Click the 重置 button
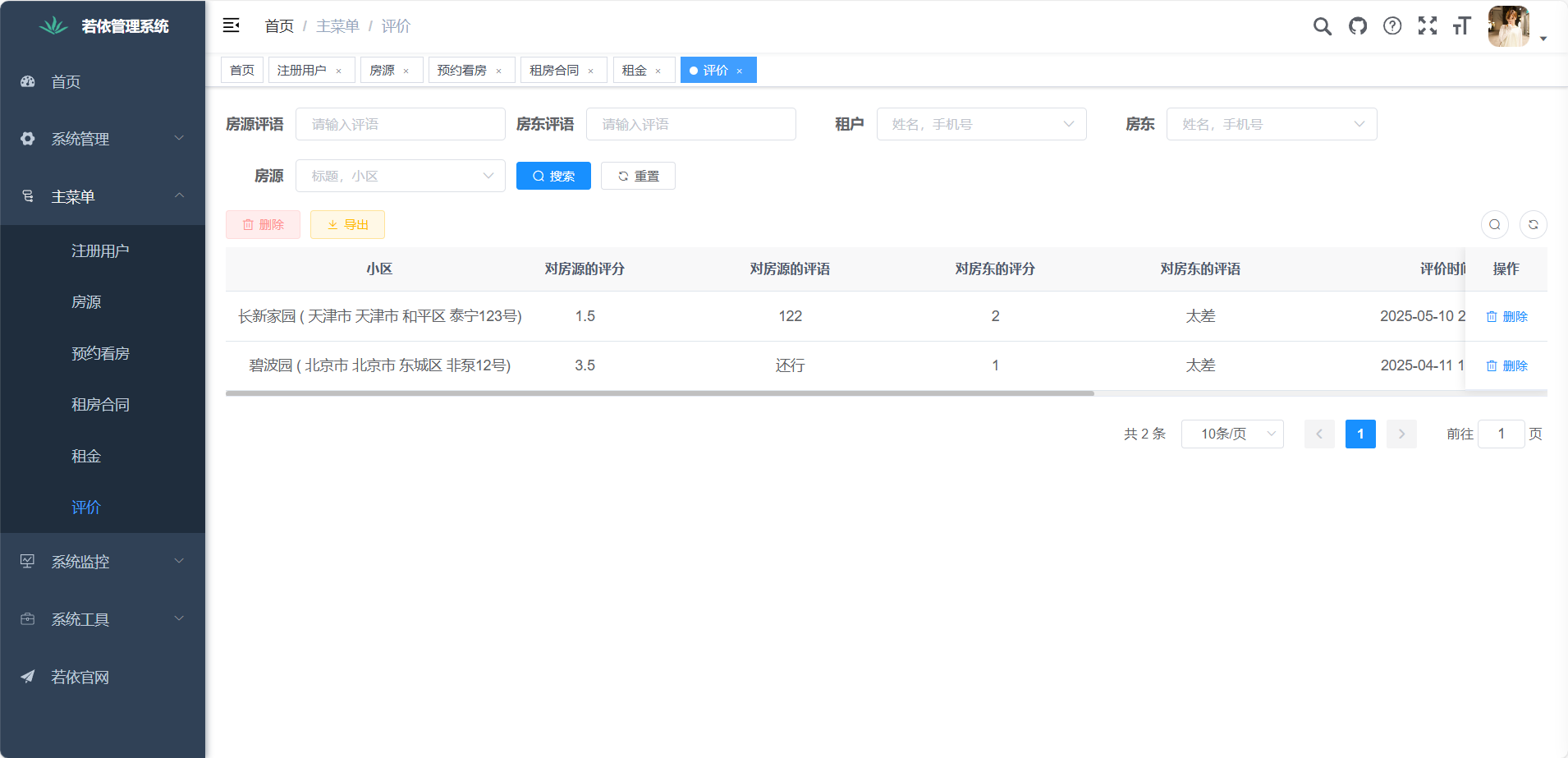 (x=638, y=176)
